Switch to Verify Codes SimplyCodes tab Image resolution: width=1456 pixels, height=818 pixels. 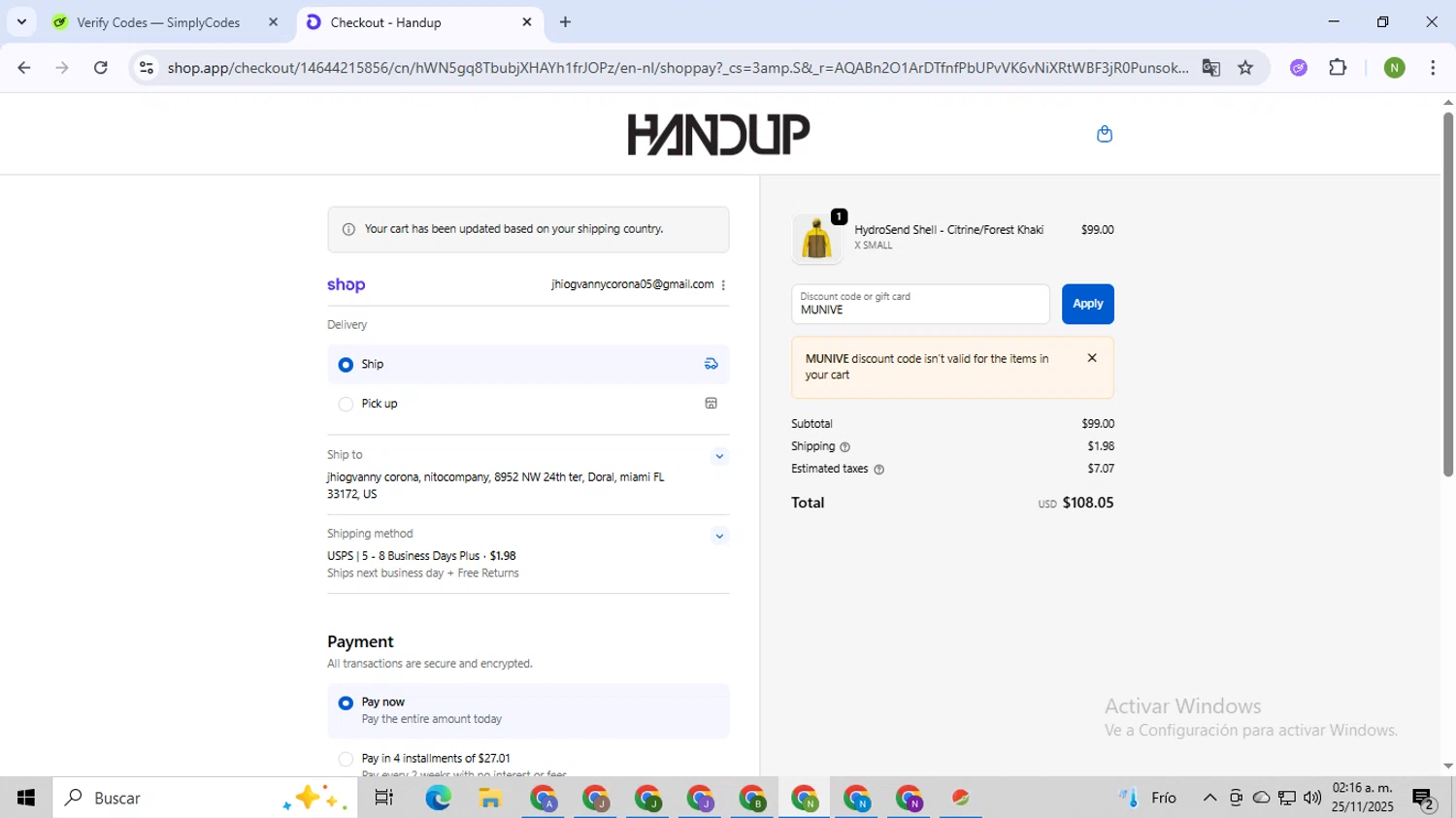(158, 22)
